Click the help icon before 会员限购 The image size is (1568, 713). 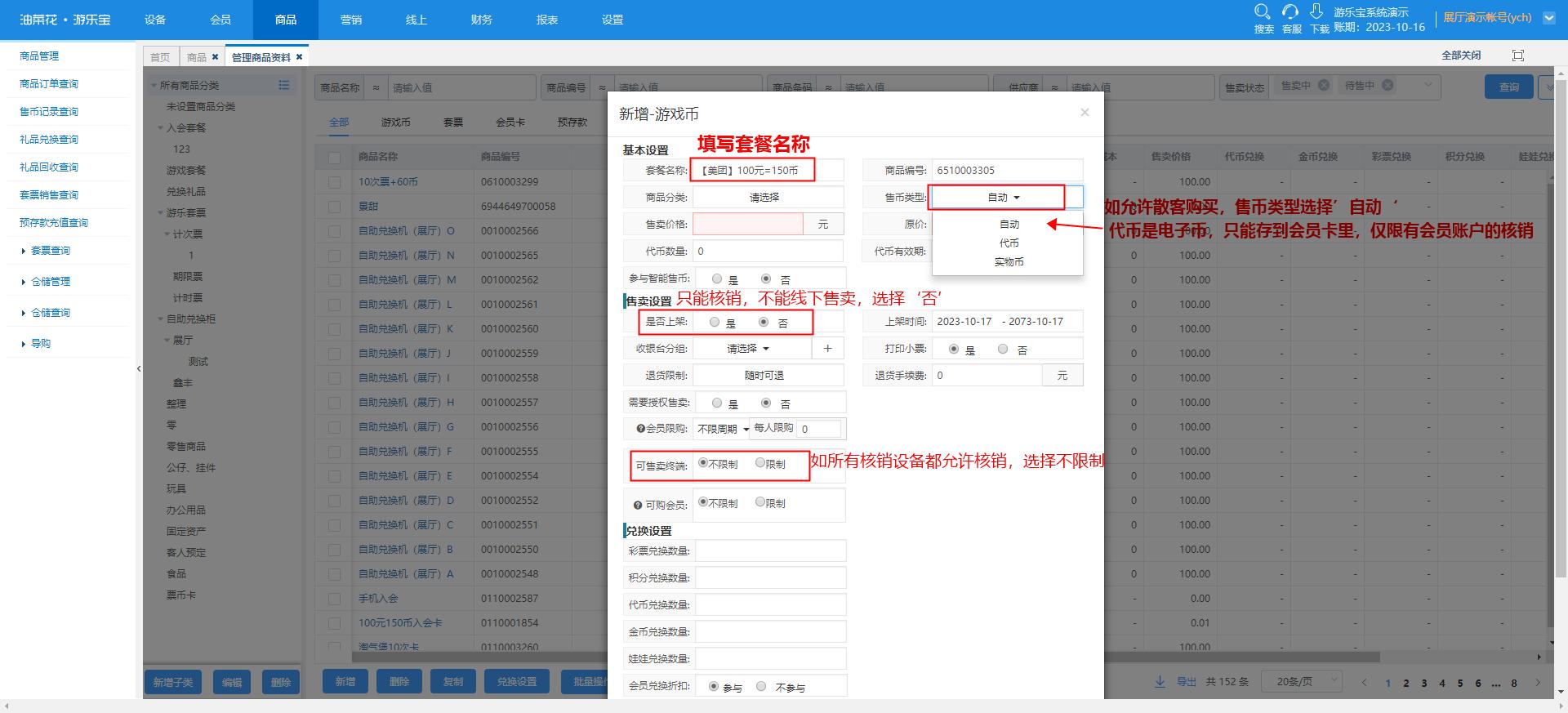[640, 428]
